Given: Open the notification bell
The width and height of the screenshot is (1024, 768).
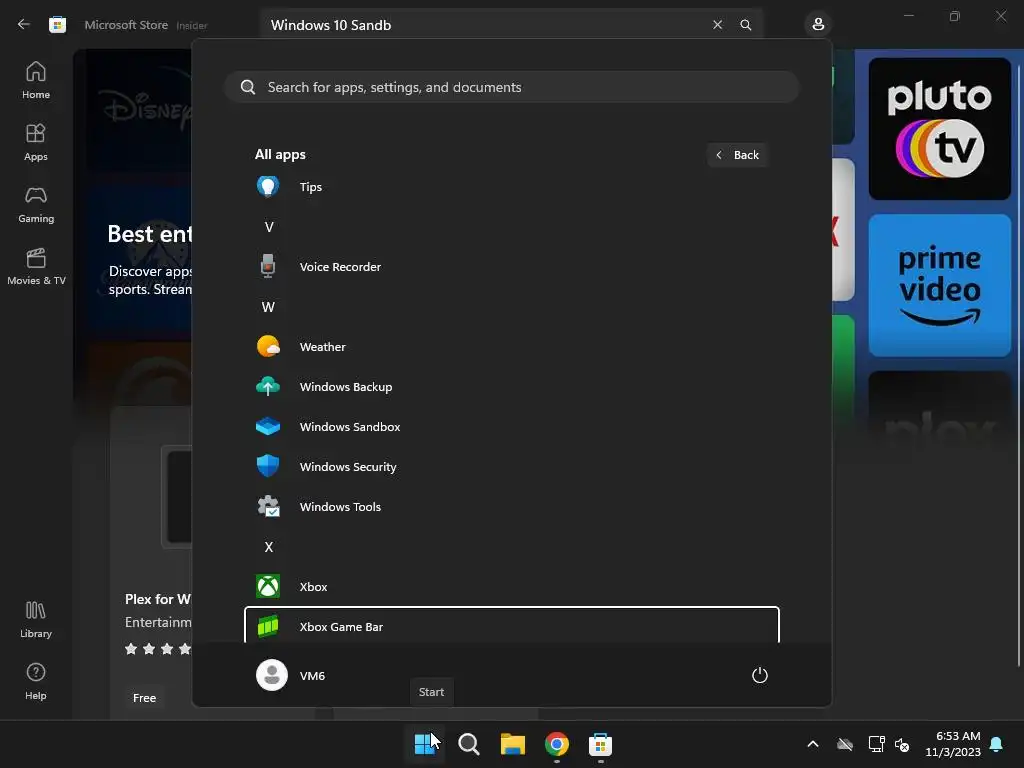Looking at the screenshot, I should pos(997,744).
